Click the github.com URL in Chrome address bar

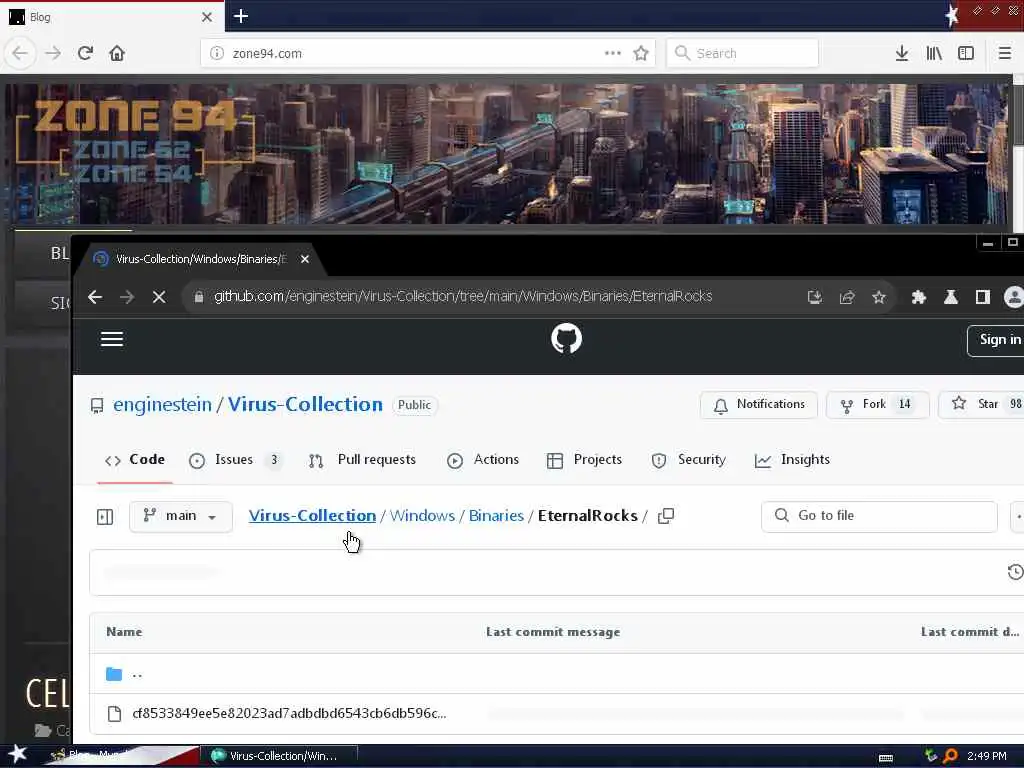463,296
